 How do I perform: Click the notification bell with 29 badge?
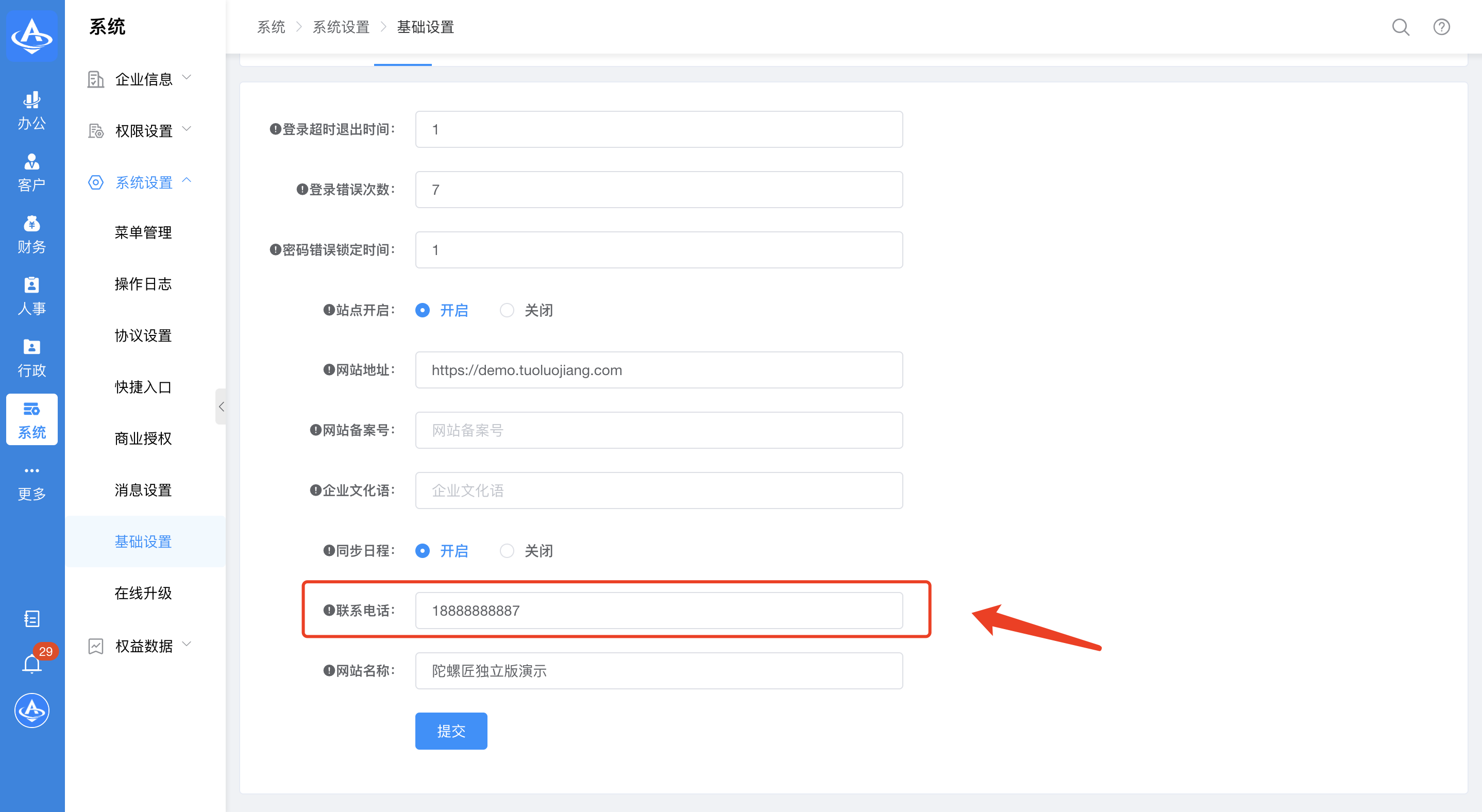(31, 664)
